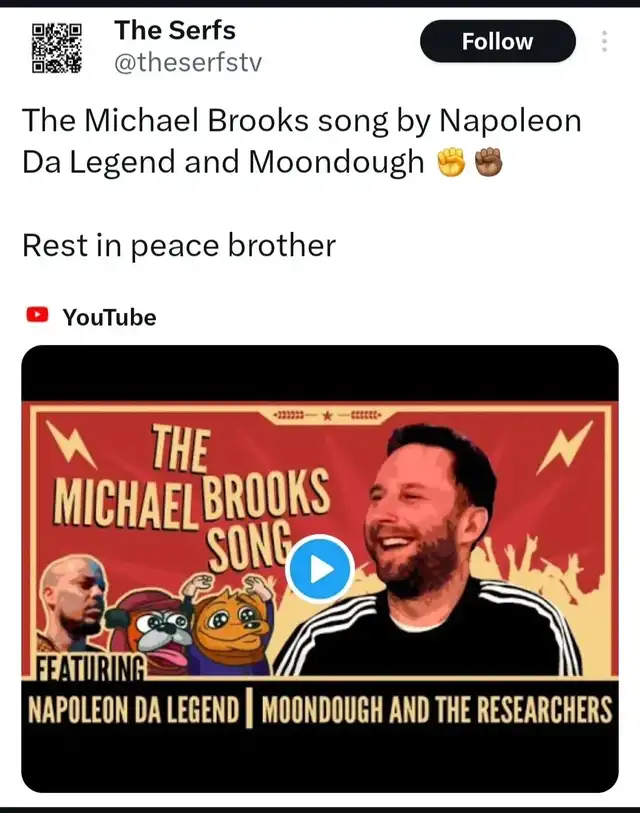The height and width of the screenshot is (813, 640).
Task: Click the right lightning bolt graphic
Action: [x=565, y=447]
